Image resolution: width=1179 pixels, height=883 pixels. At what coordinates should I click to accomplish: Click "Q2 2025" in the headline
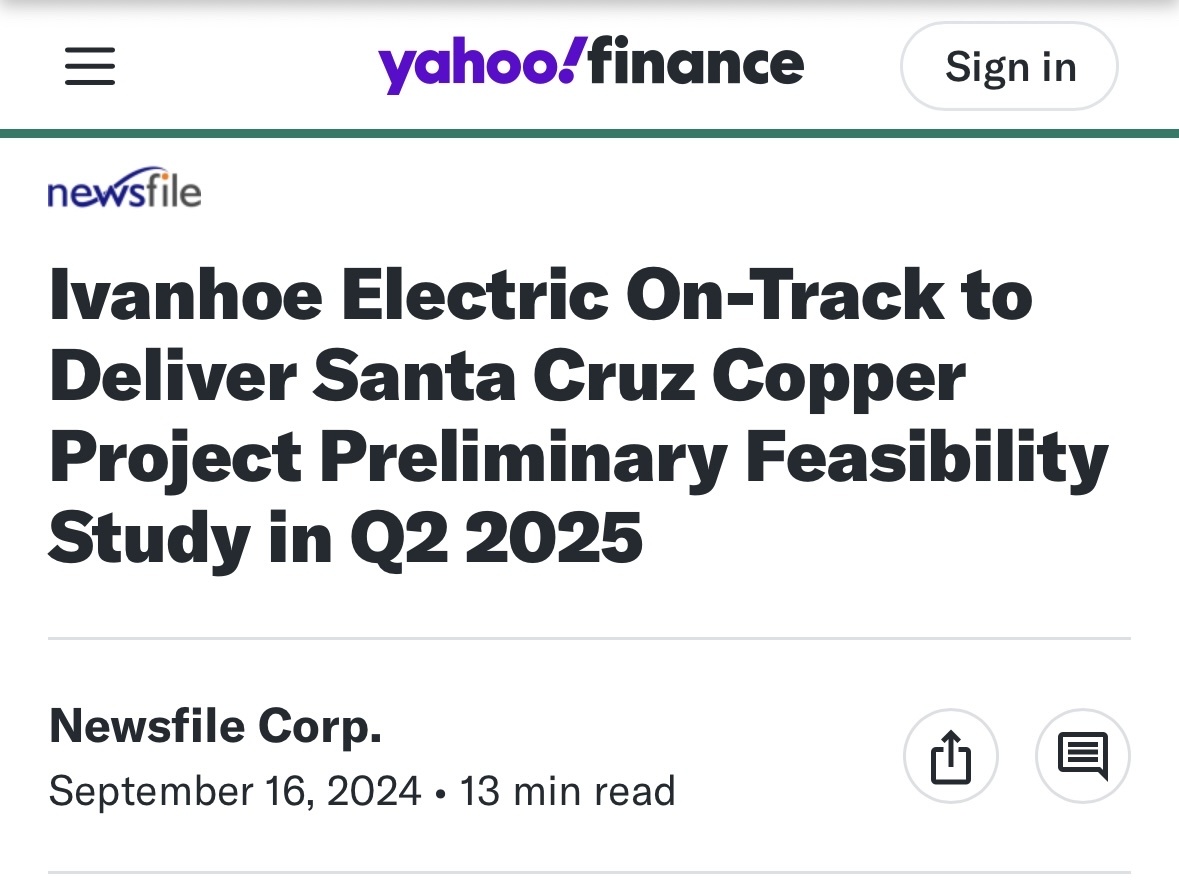(496, 537)
